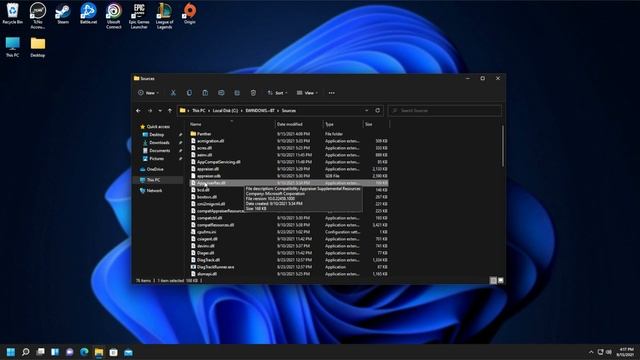The height and width of the screenshot is (360, 640).
Task: Open Documents in the navigation pane
Action: click(x=160, y=151)
